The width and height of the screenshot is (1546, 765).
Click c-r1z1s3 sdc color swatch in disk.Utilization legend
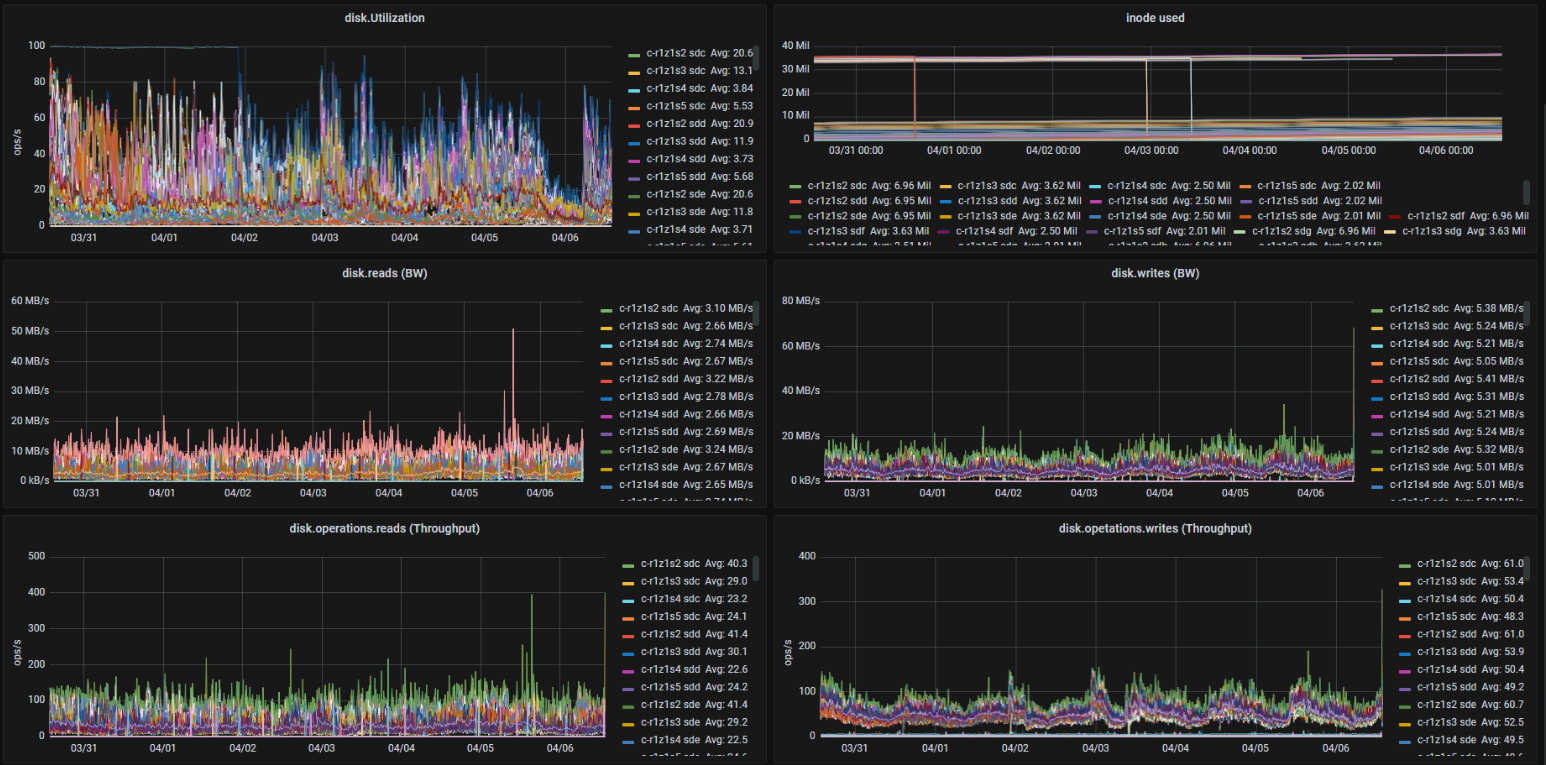[x=633, y=72]
